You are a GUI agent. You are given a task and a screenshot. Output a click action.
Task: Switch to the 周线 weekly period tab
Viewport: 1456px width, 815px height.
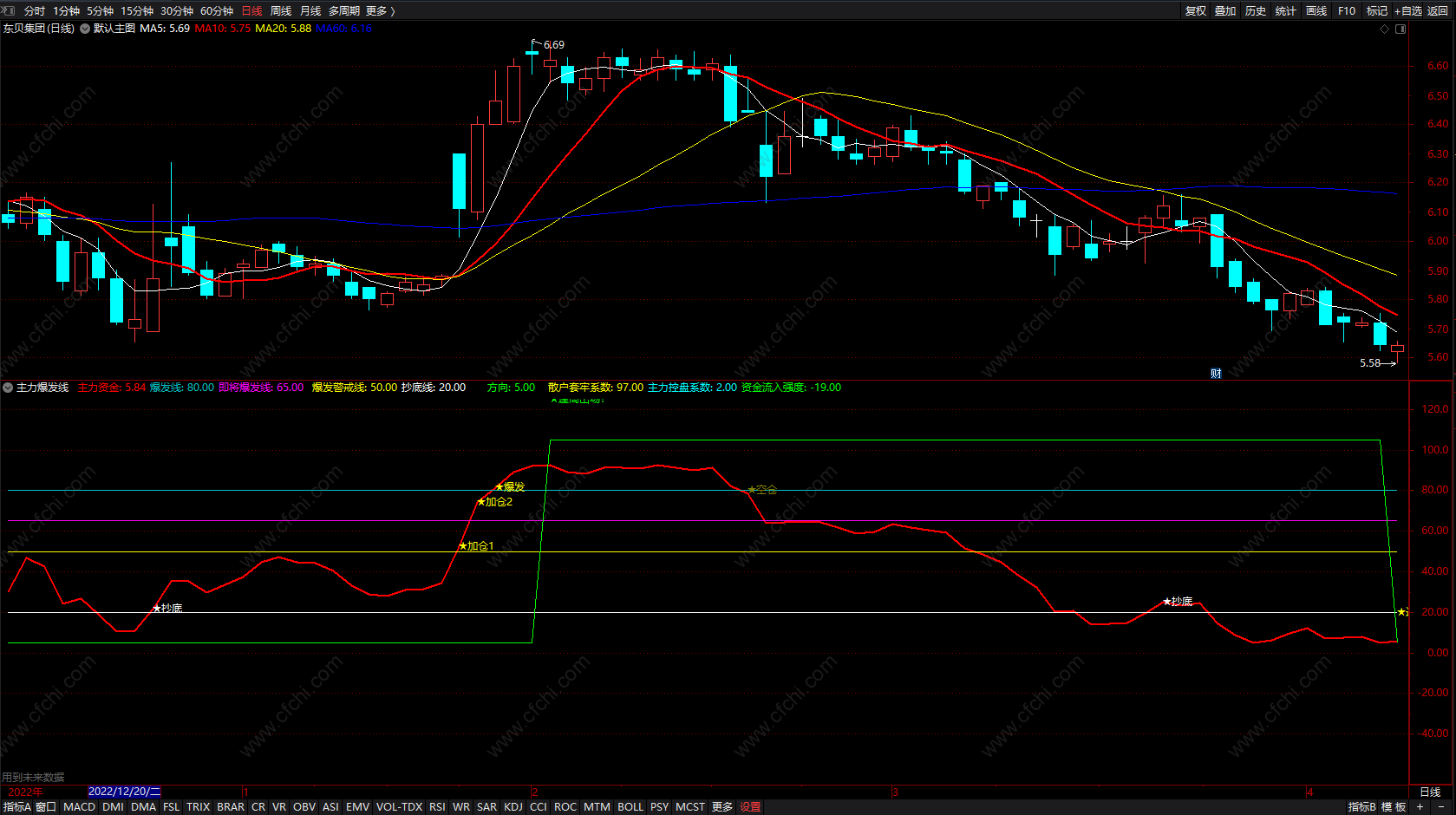coord(281,10)
